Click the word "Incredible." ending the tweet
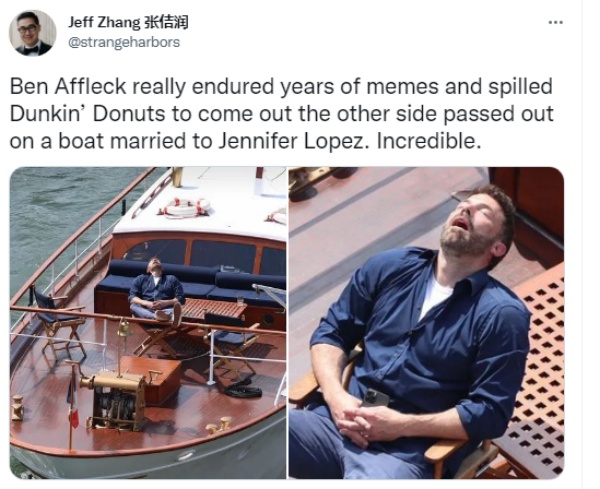The width and height of the screenshot is (600, 489). tap(429, 141)
